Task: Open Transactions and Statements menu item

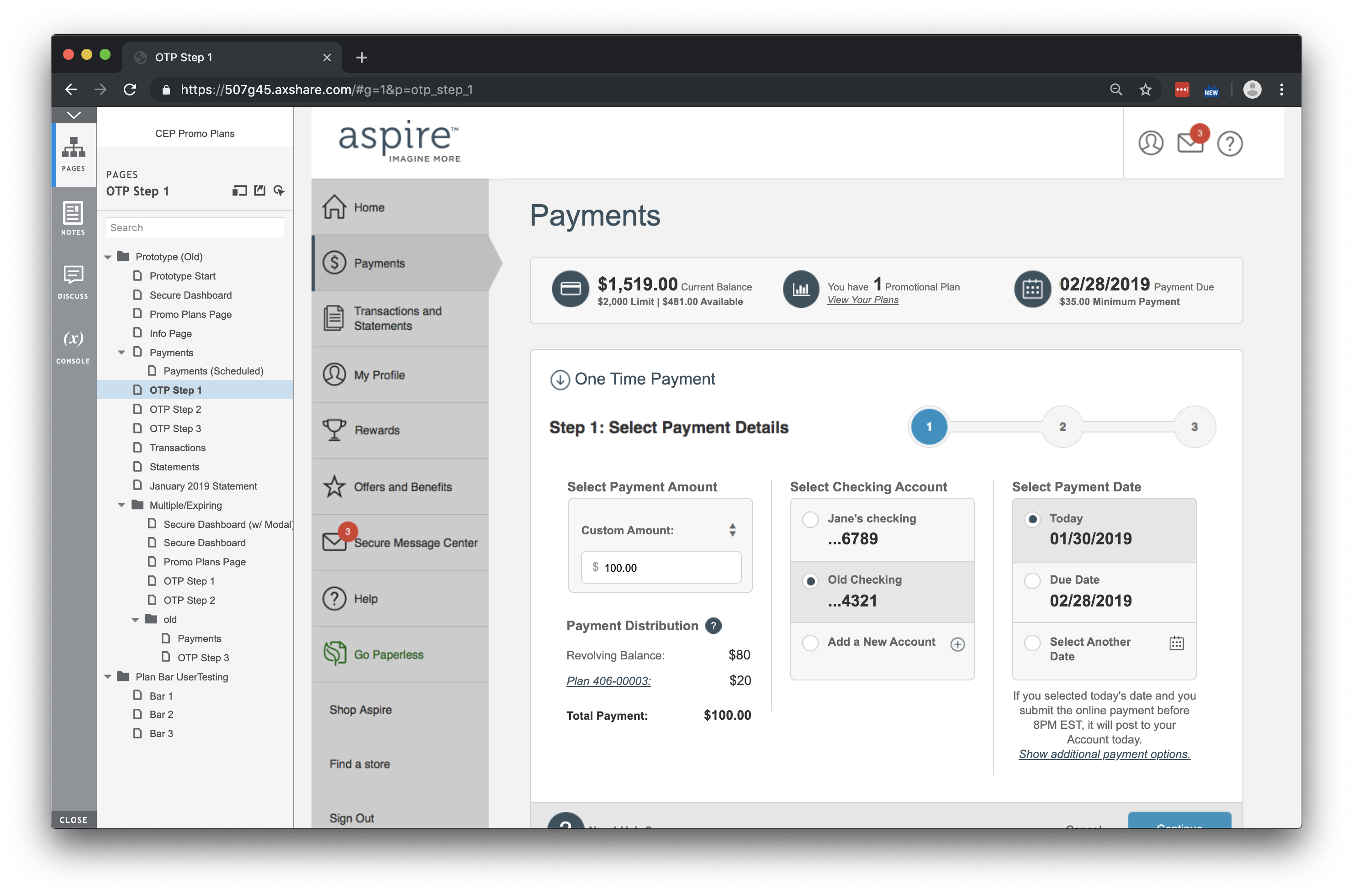Action: click(400, 318)
